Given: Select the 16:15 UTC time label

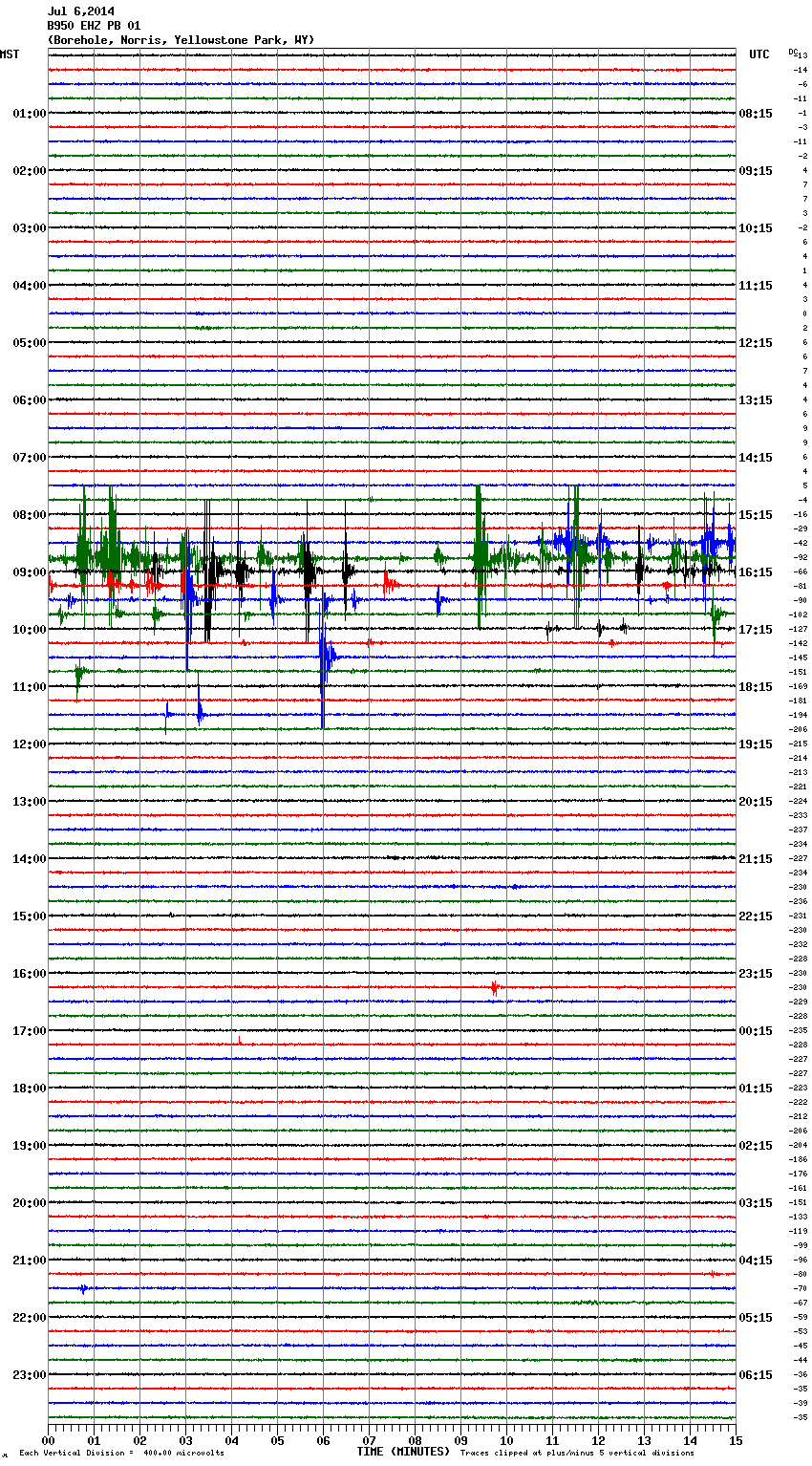Looking at the screenshot, I should point(756,572).
